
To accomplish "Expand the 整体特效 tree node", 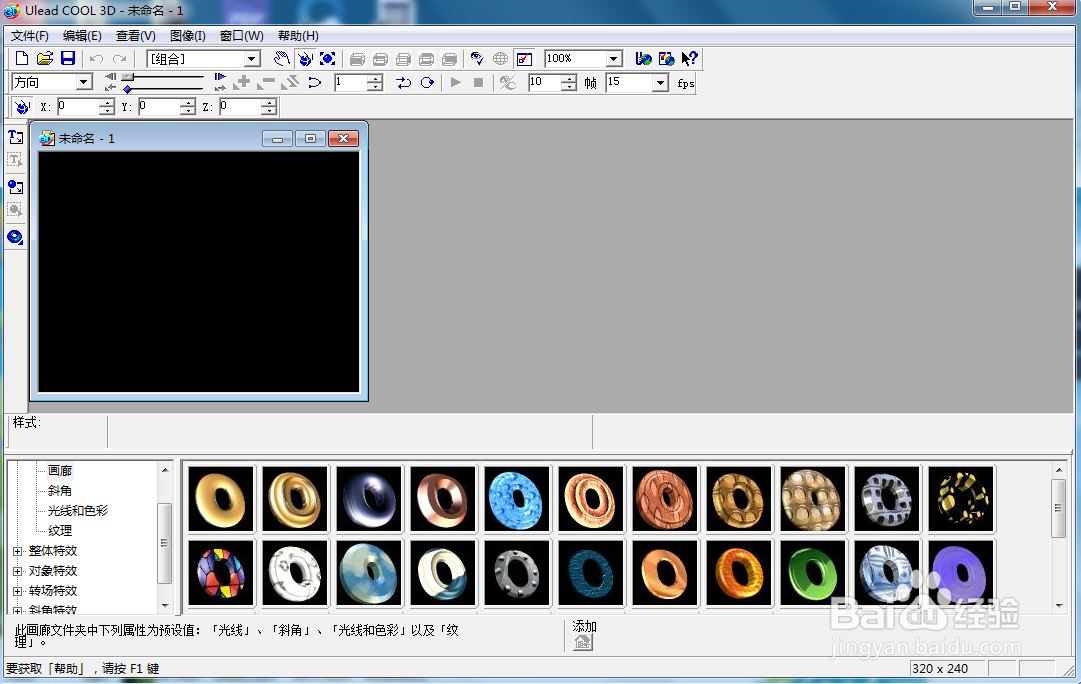I will (18, 551).
